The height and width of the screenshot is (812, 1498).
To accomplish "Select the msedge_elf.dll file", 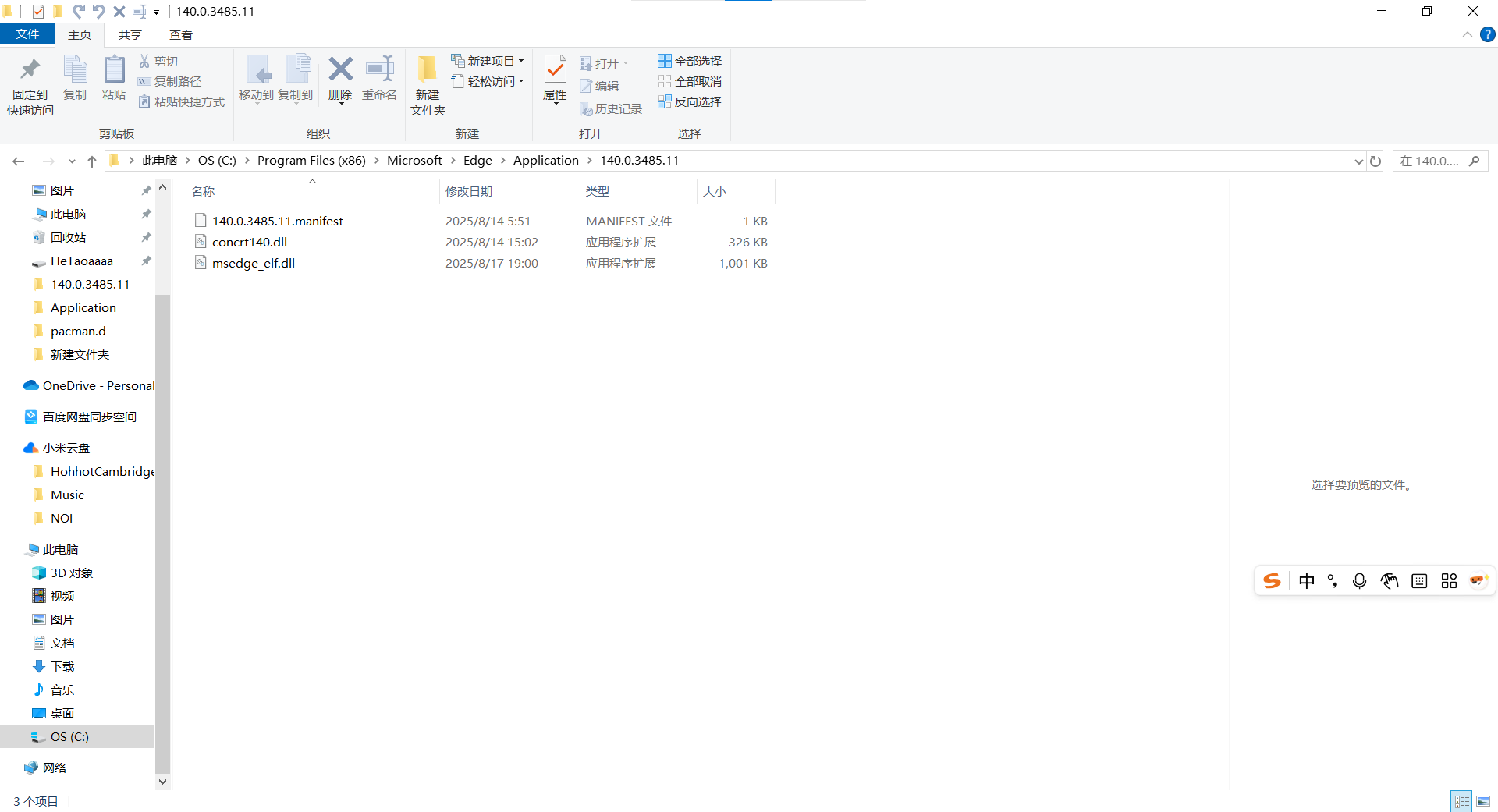I will coord(253,263).
